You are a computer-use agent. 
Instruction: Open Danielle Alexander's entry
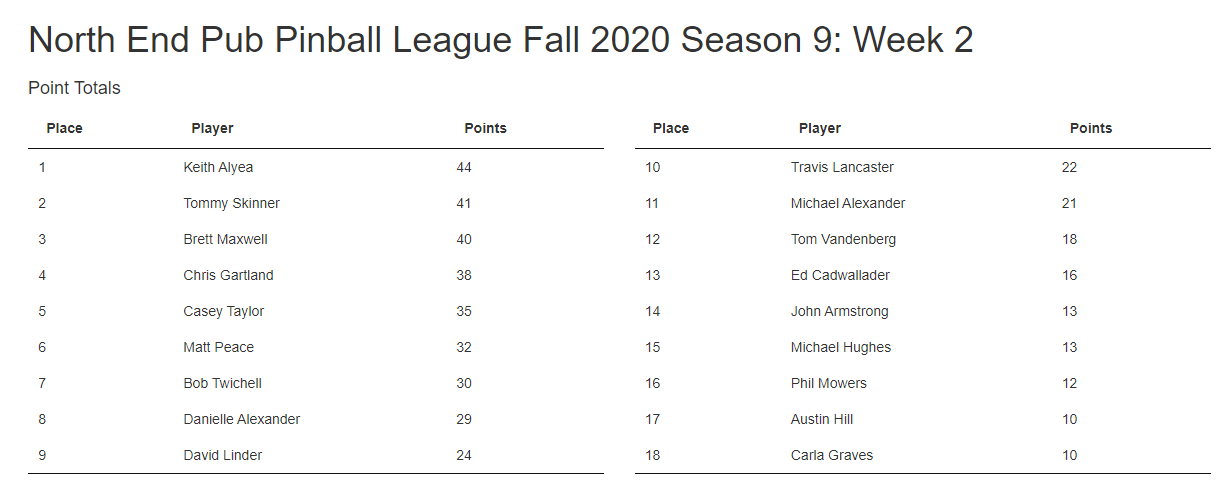(x=241, y=419)
